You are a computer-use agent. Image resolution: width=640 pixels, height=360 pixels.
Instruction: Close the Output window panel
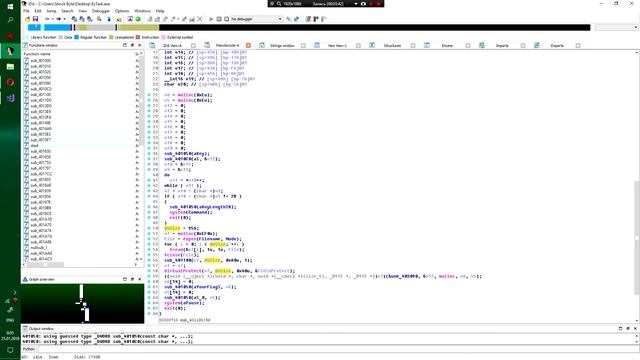click(x=635, y=328)
